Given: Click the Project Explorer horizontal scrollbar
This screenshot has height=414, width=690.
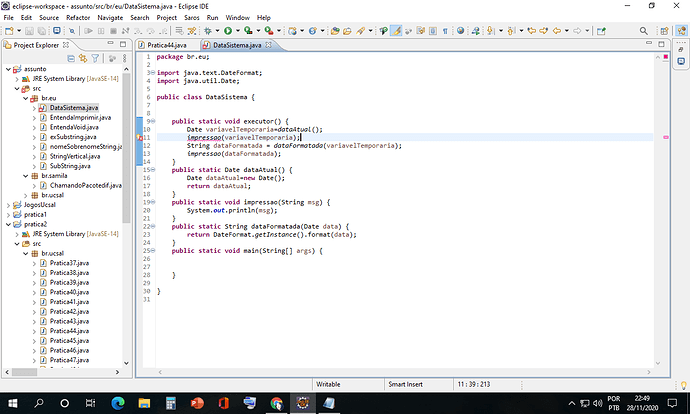Looking at the screenshot, I should (x=24, y=372).
